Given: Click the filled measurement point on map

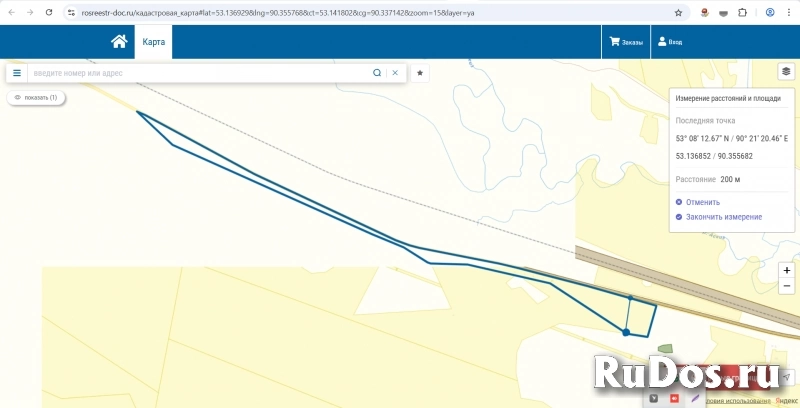Looking at the screenshot, I should click(626, 331).
